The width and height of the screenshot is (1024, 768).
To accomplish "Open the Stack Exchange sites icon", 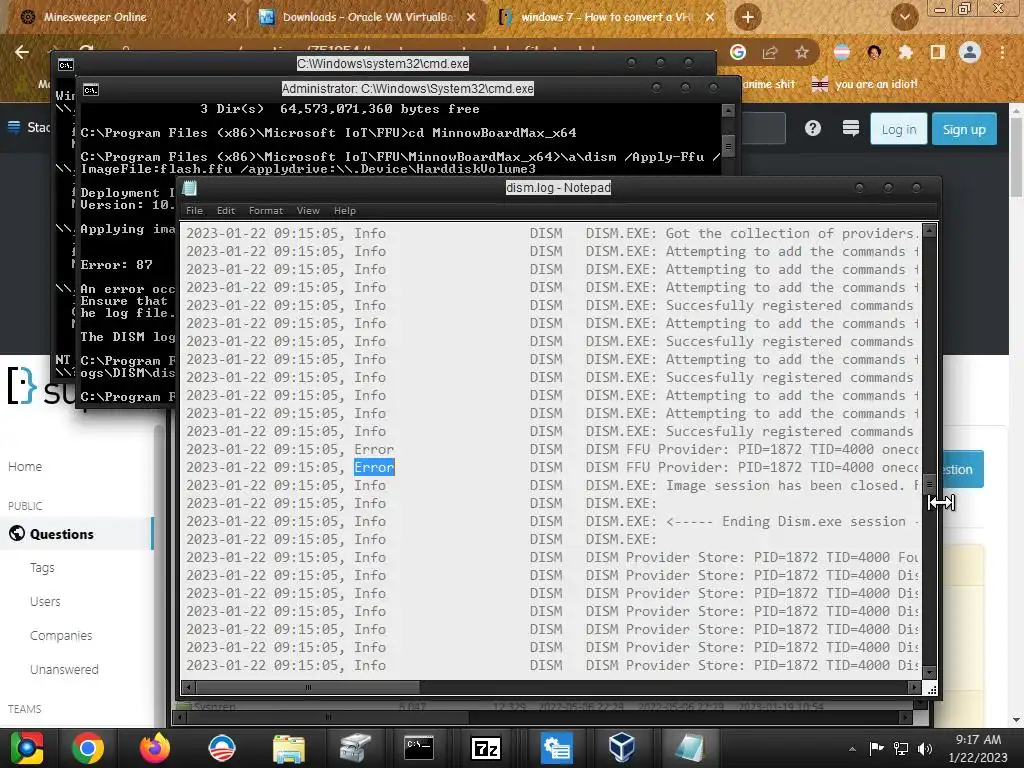I will (850, 128).
